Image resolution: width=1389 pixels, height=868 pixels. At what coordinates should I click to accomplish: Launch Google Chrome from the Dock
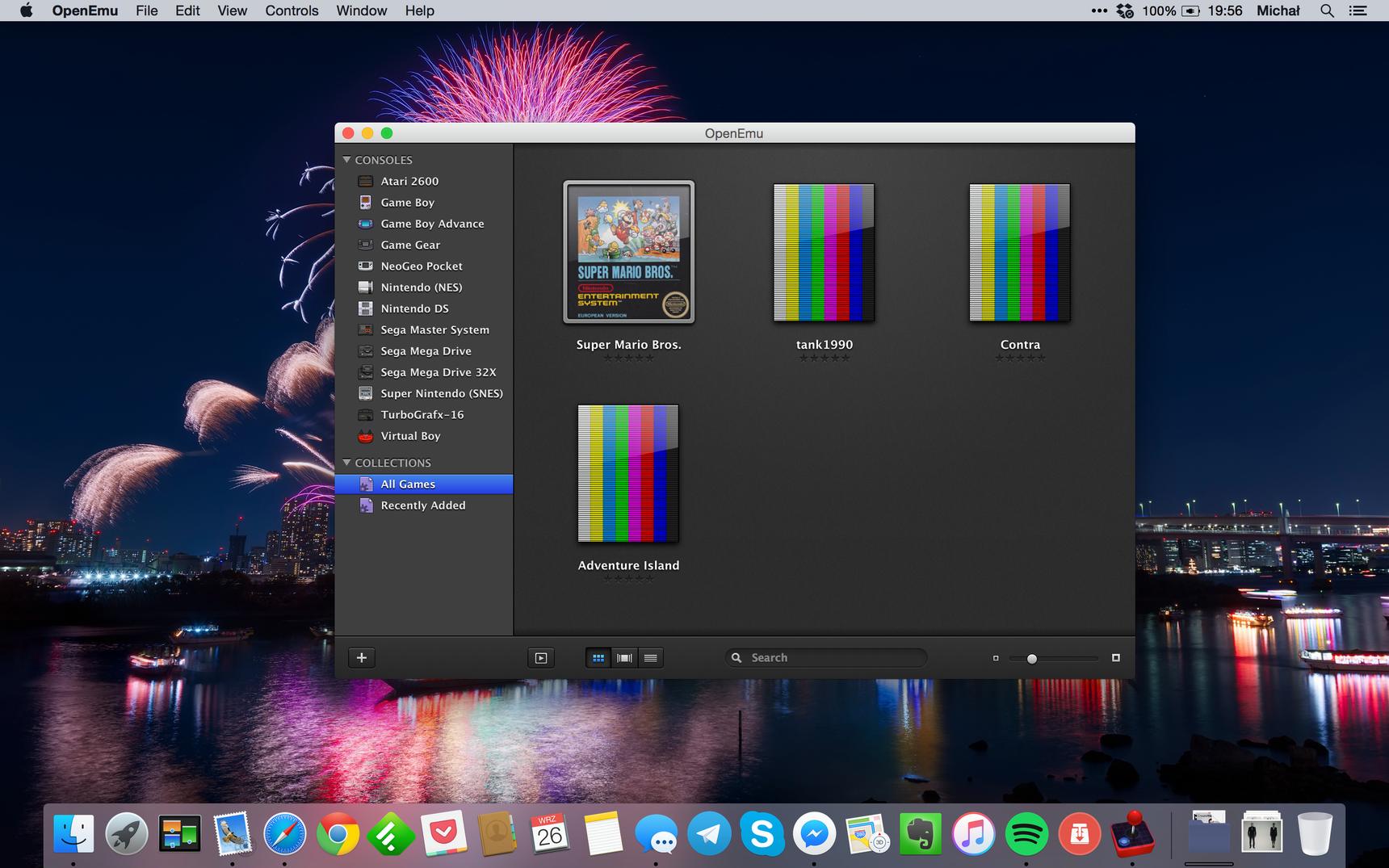click(x=338, y=834)
